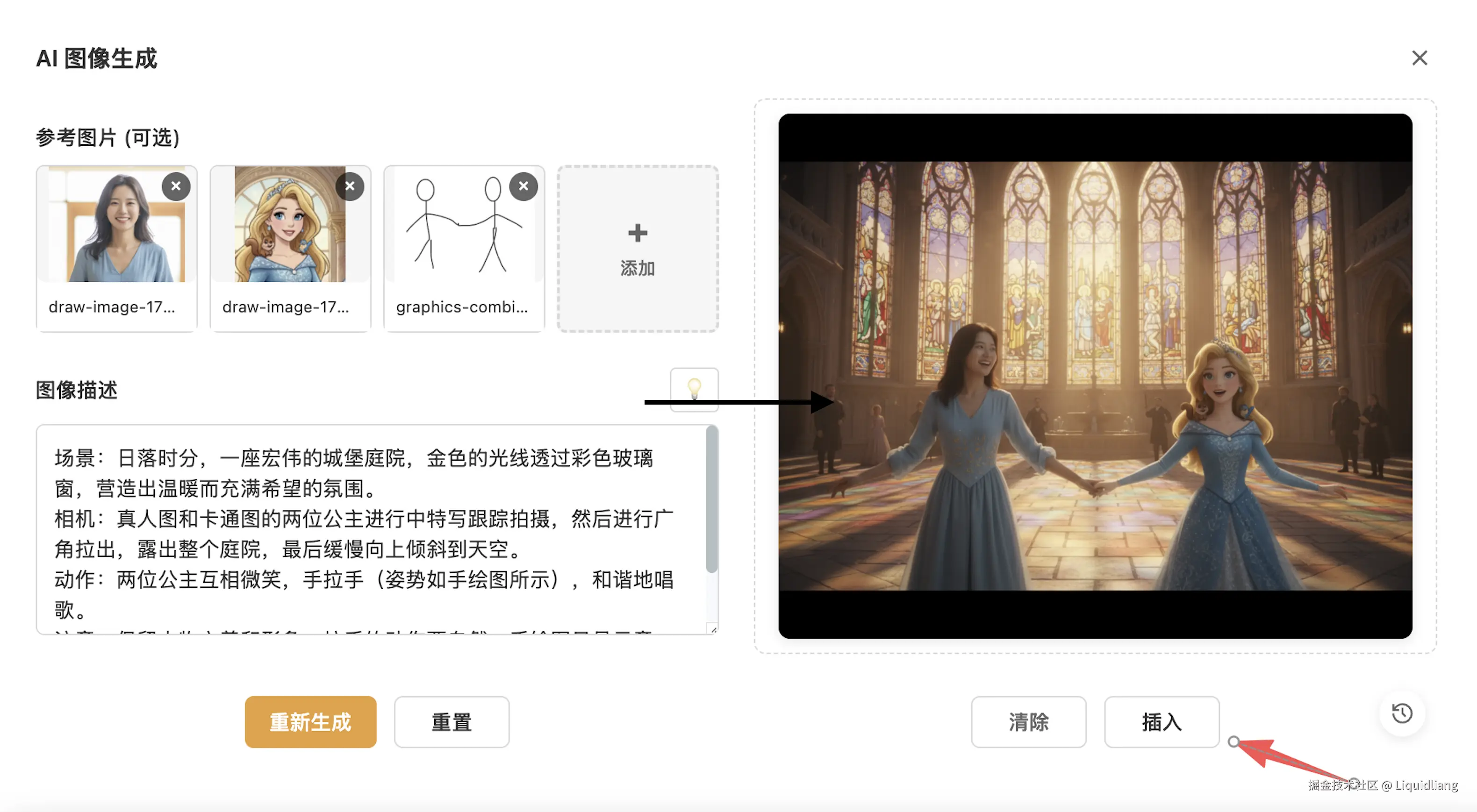1477x812 pixels.
Task: Click the plus icon to add reference
Action: click(637, 233)
